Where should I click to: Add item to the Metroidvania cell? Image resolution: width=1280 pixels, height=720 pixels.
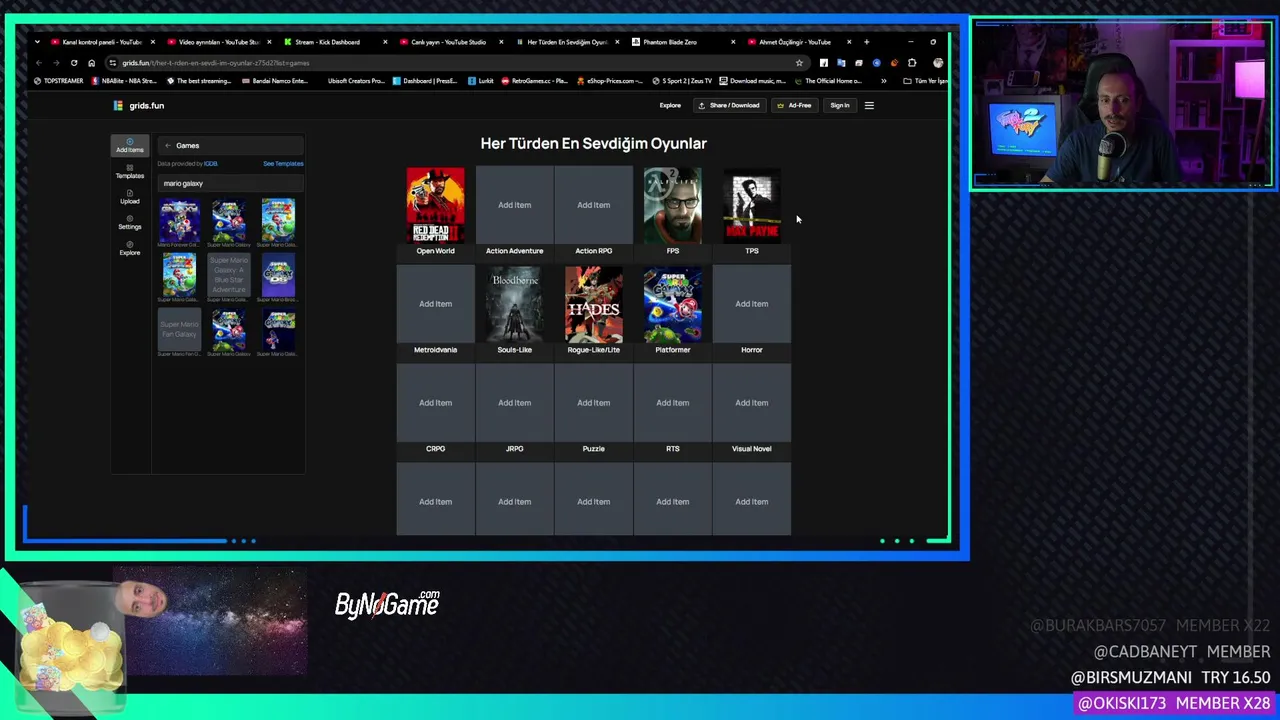[x=436, y=304]
